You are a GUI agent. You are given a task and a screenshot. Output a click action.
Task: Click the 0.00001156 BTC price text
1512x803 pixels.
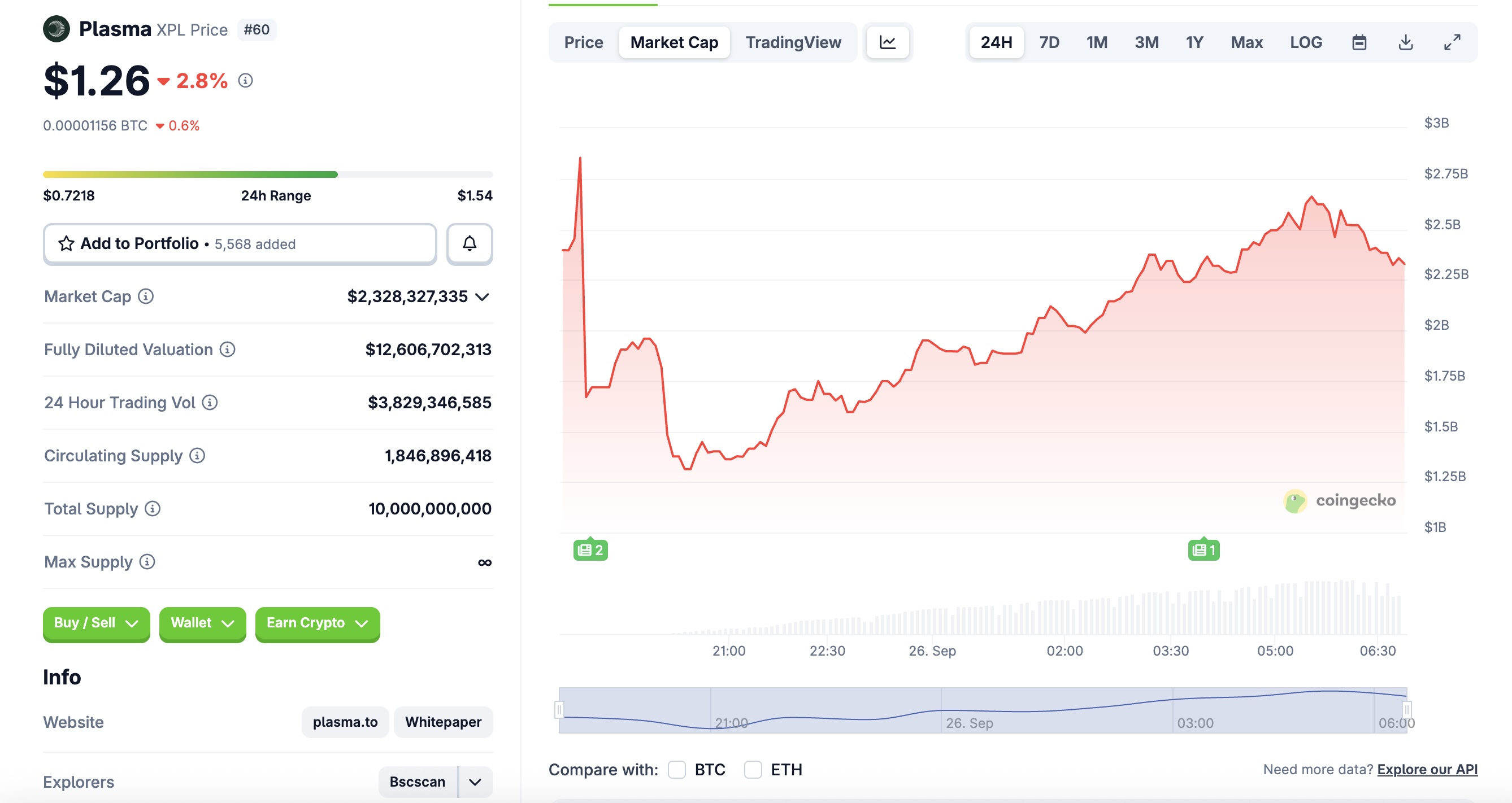click(95, 125)
